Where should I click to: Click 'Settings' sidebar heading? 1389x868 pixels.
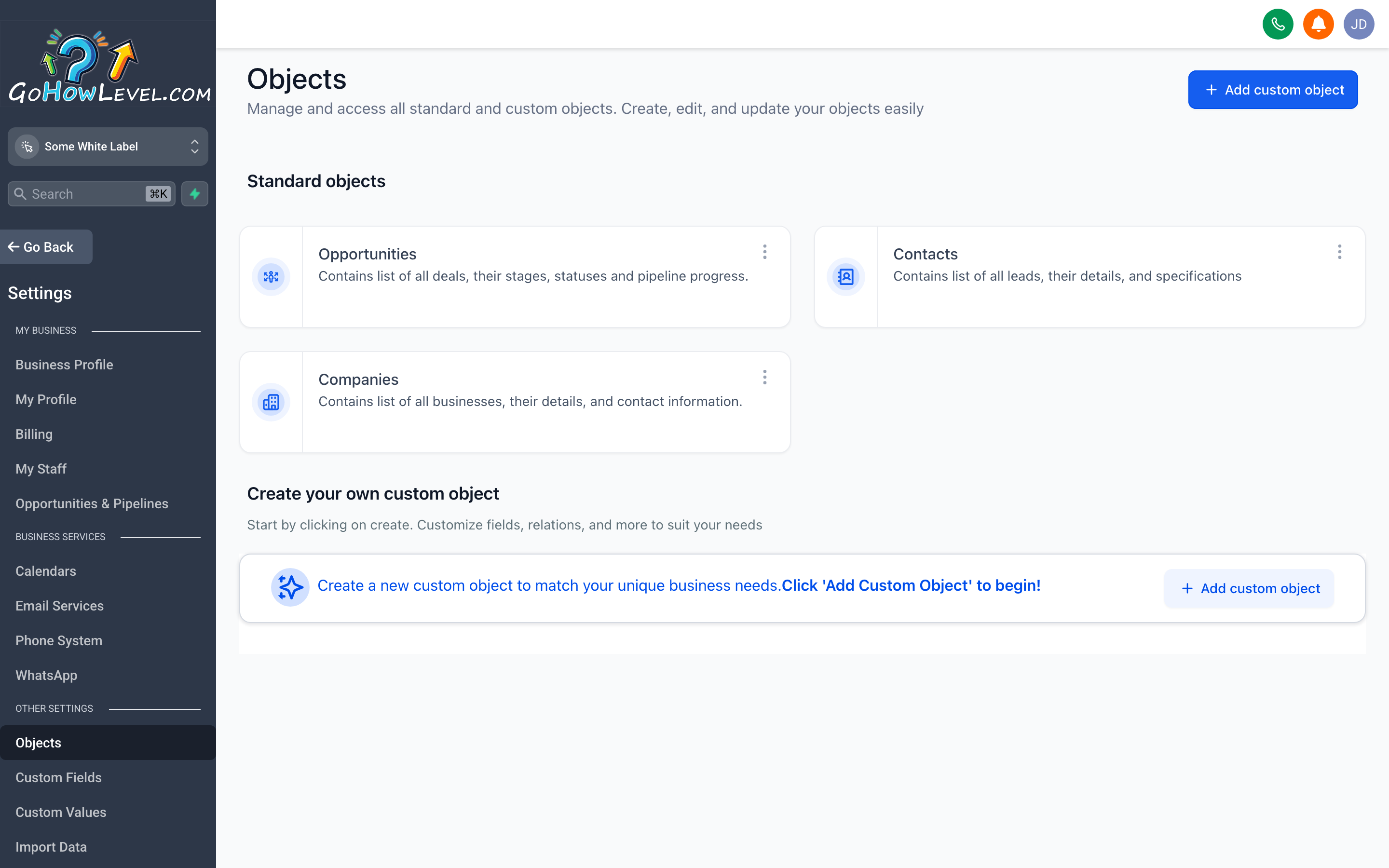point(40,293)
